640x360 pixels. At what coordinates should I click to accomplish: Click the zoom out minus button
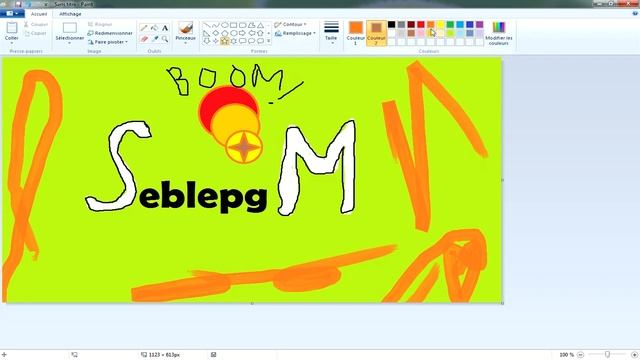[x=580, y=355]
